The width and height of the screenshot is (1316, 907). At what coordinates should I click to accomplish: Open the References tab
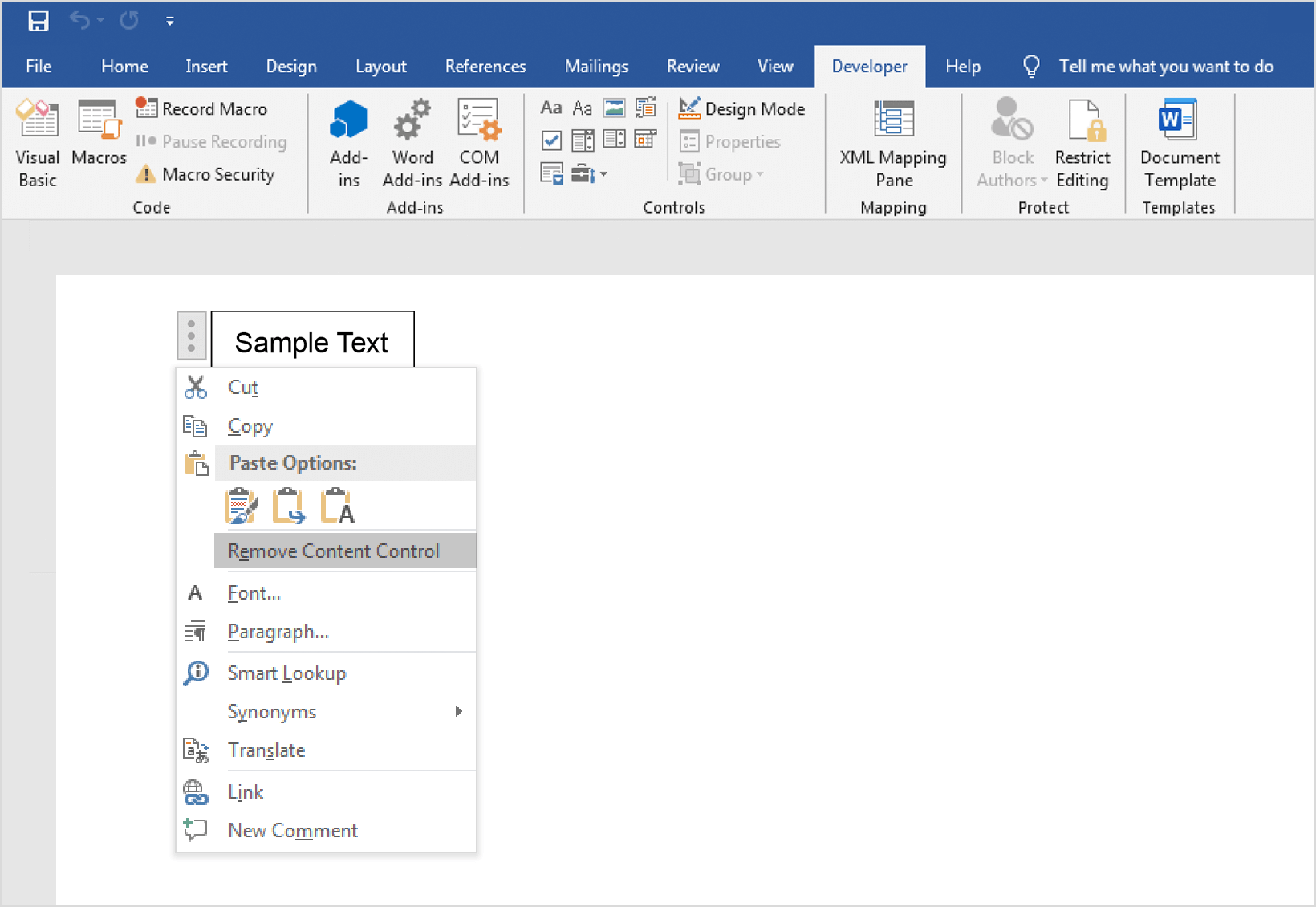[485, 67]
